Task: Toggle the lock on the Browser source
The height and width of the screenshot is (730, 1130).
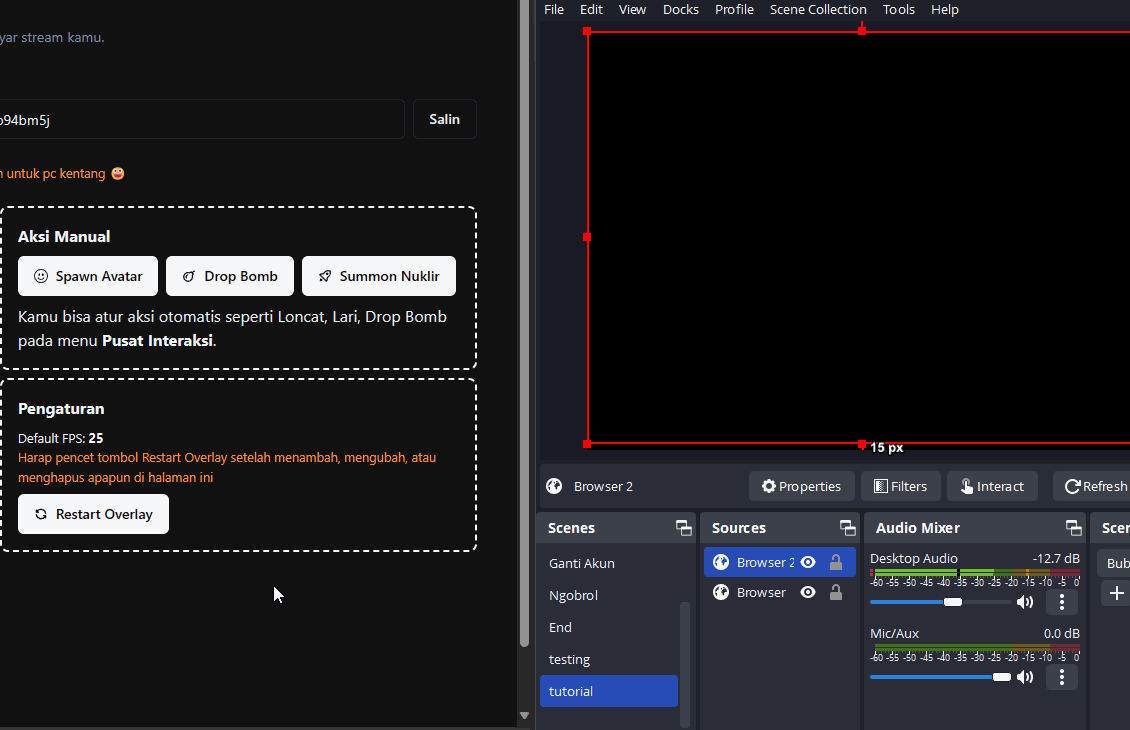Action: click(836, 592)
